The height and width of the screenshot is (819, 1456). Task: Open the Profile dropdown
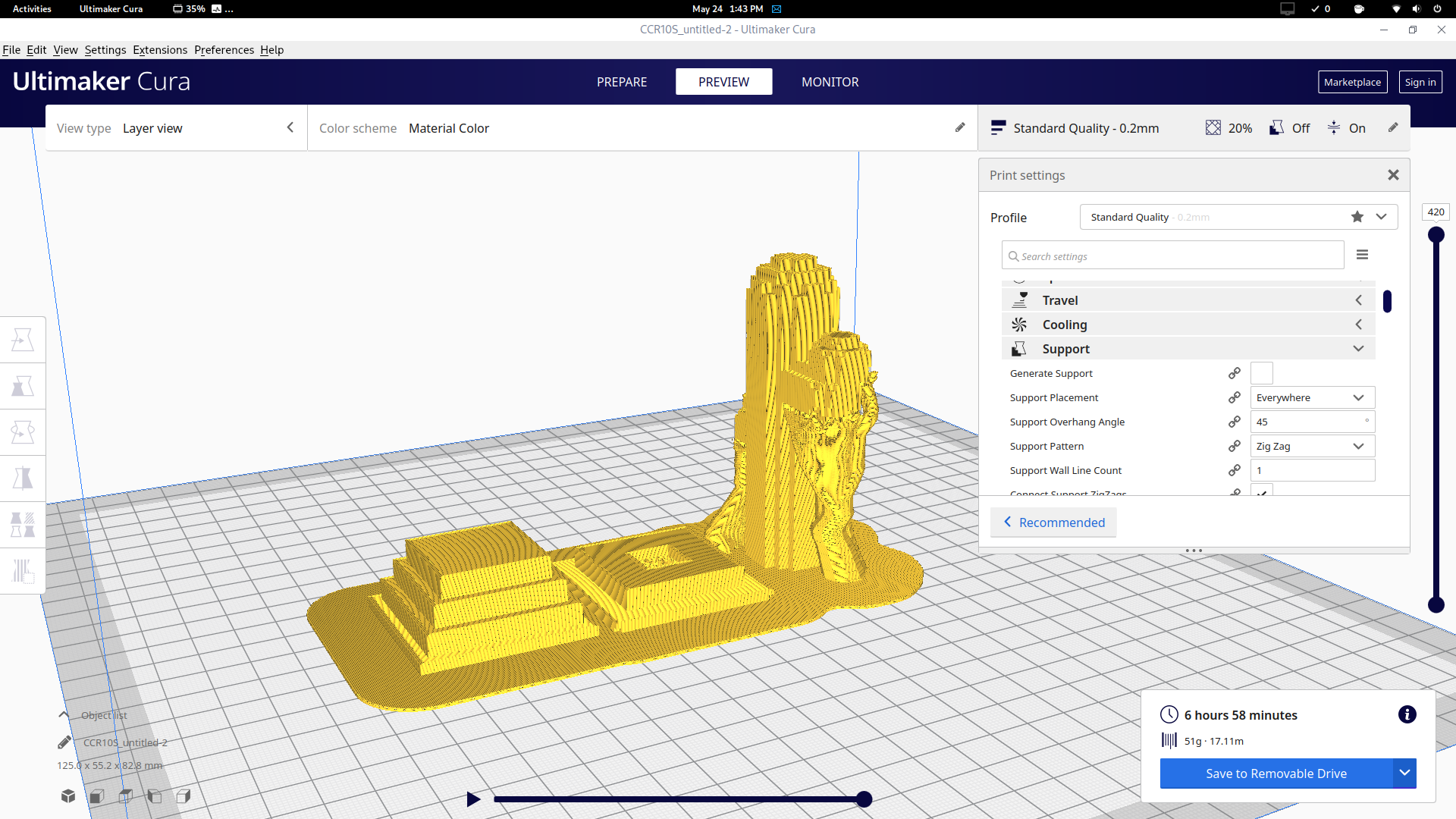pos(1238,217)
